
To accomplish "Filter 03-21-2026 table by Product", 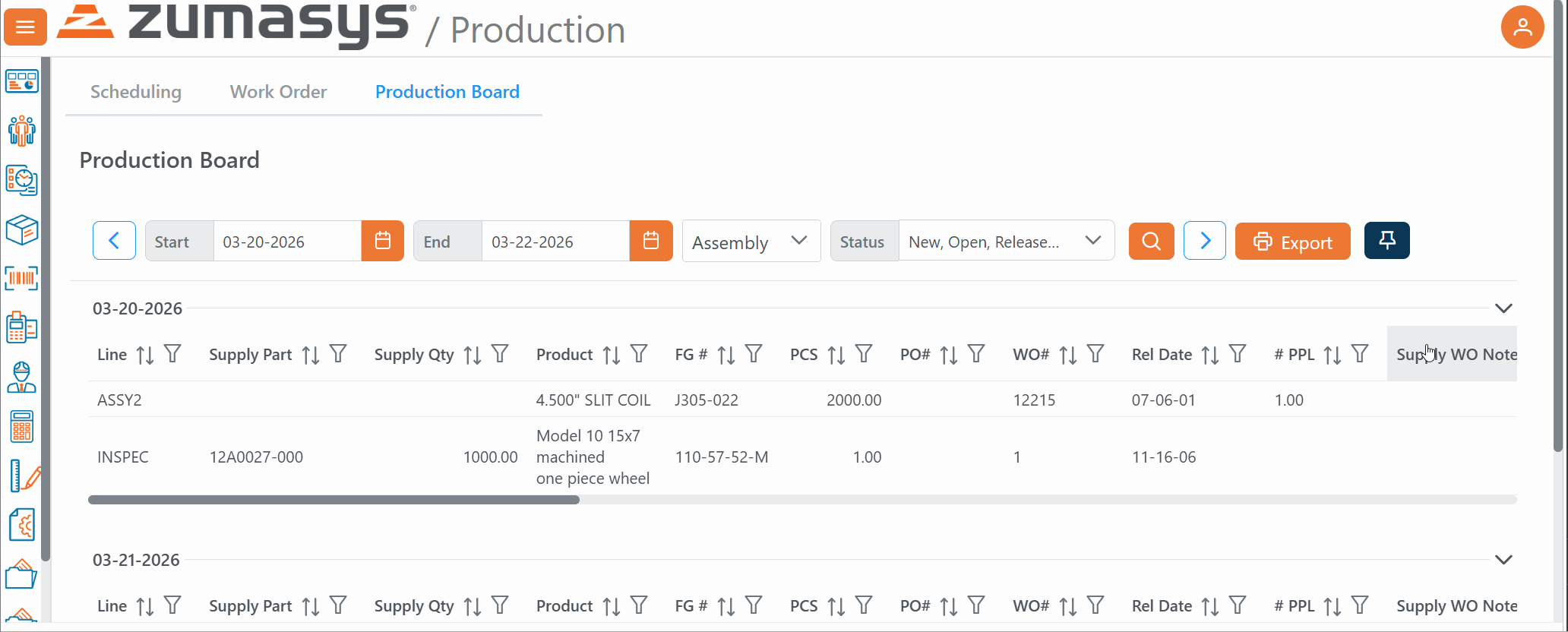I will click(640, 605).
